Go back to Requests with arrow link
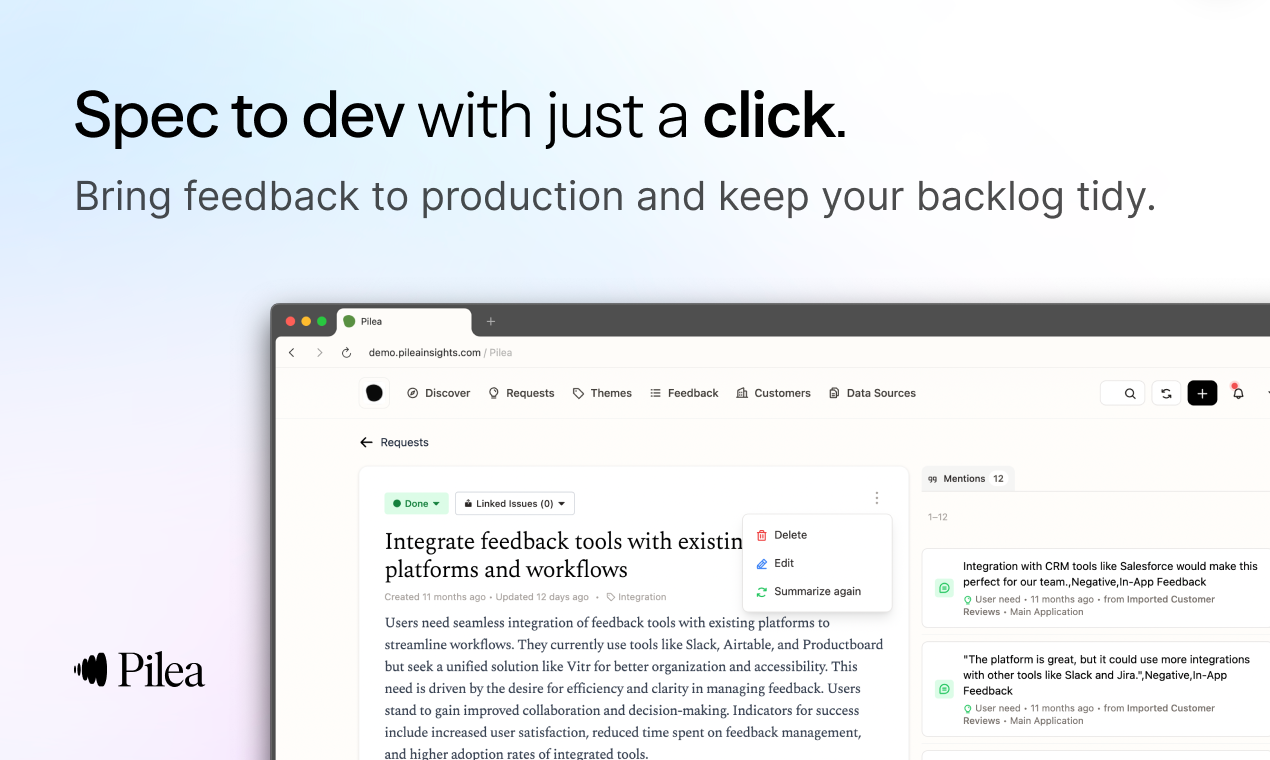1270x760 pixels. click(x=394, y=442)
